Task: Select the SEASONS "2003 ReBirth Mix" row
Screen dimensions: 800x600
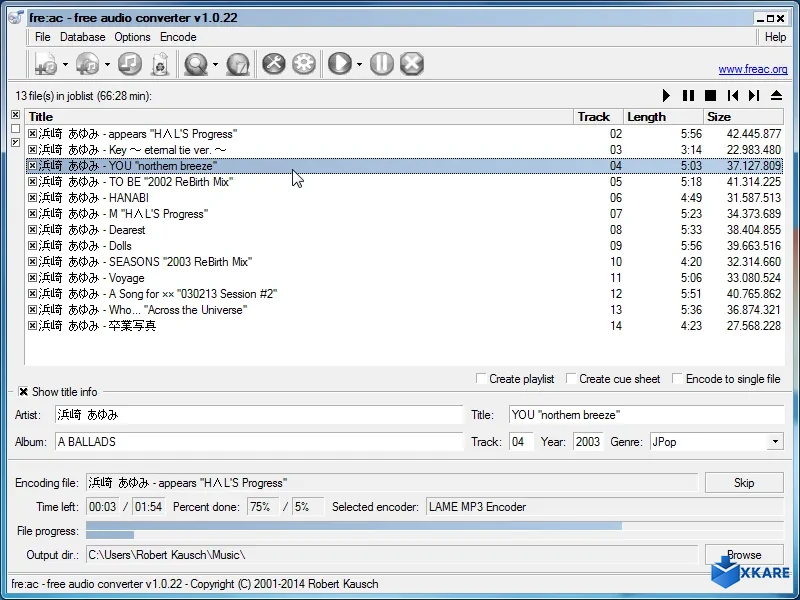Action: coord(404,262)
